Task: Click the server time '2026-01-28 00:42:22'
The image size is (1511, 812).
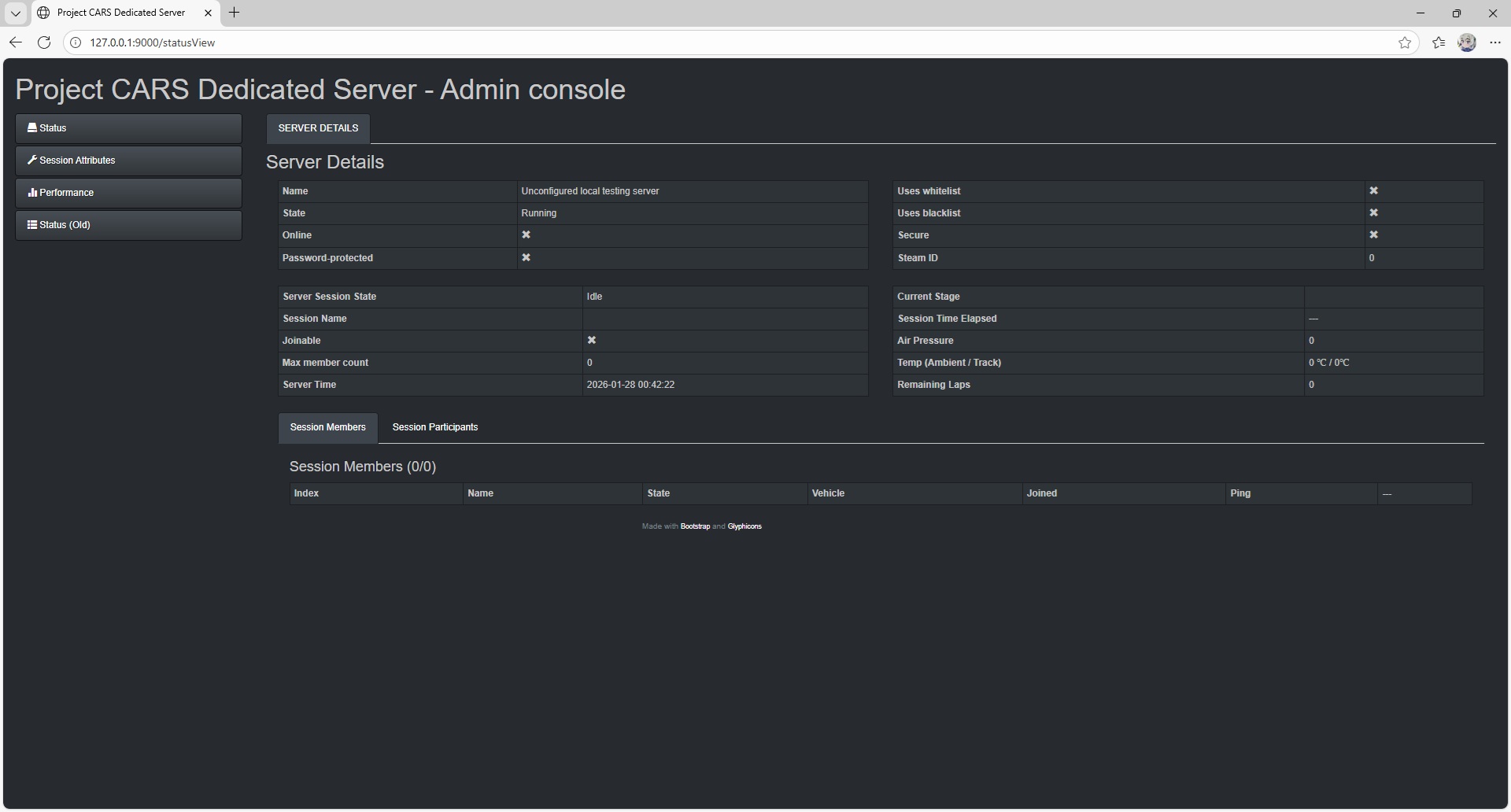Action: [x=630, y=385]
